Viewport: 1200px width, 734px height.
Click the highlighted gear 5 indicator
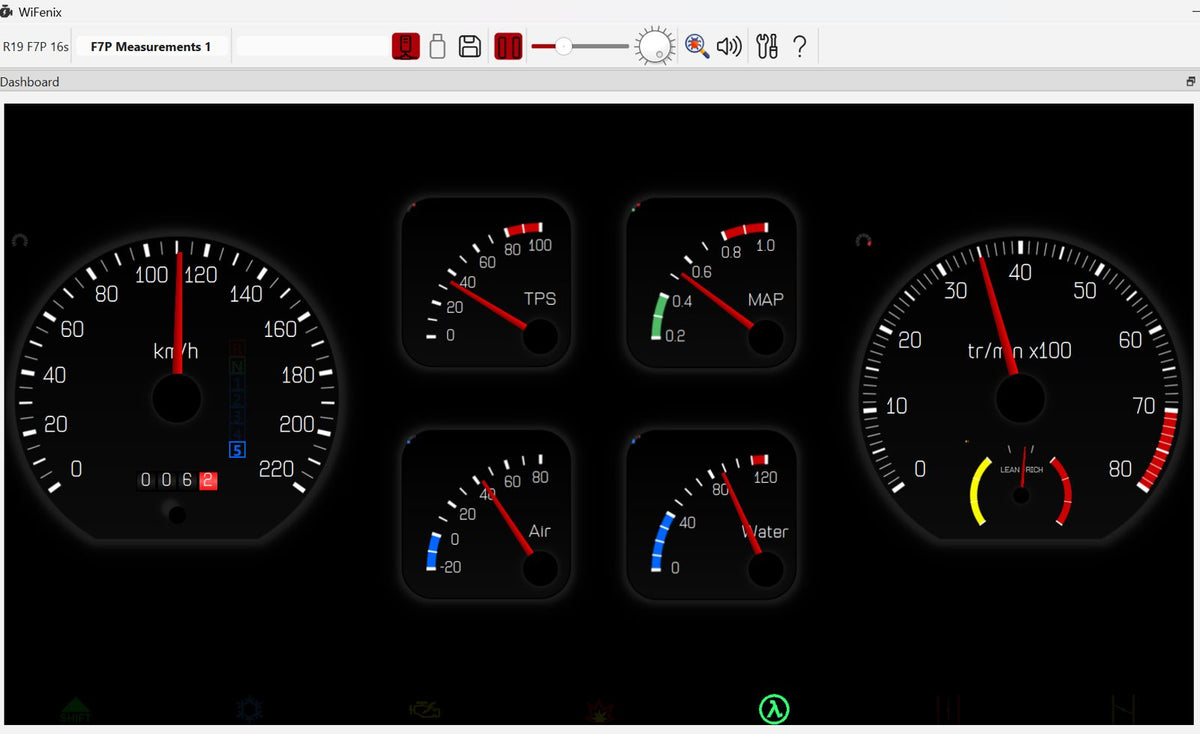pos(237,450)
